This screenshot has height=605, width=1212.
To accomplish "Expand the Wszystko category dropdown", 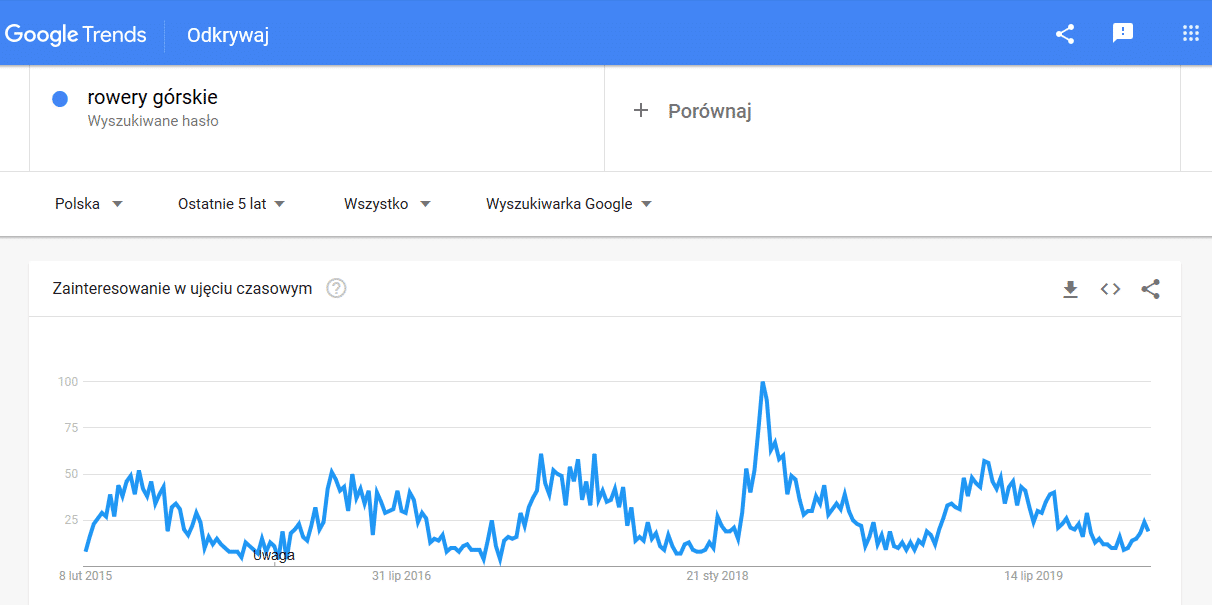I will coord(387,204).
